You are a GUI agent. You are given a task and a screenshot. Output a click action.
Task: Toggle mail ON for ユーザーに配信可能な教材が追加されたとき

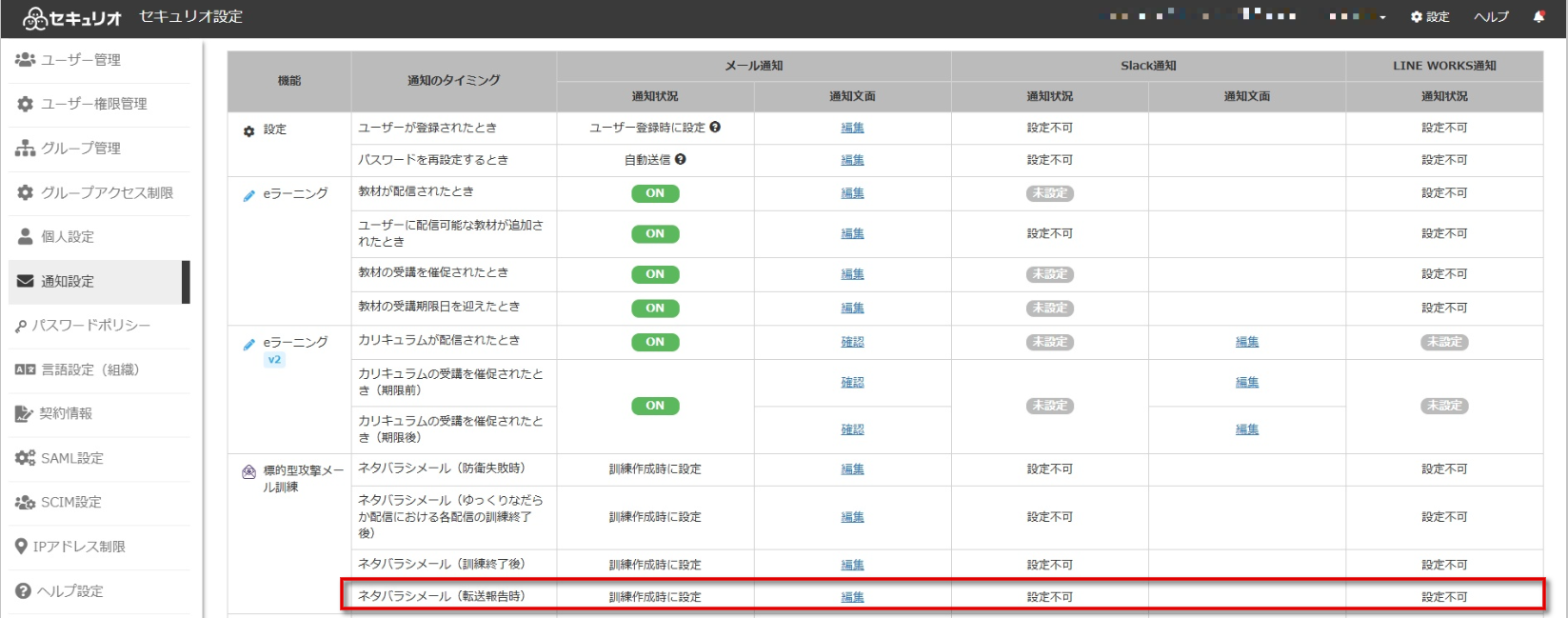(655, 233)
